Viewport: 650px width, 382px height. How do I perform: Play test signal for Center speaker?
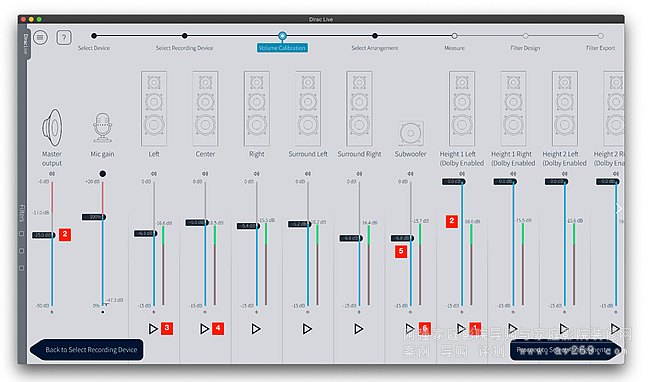(204, 329)
